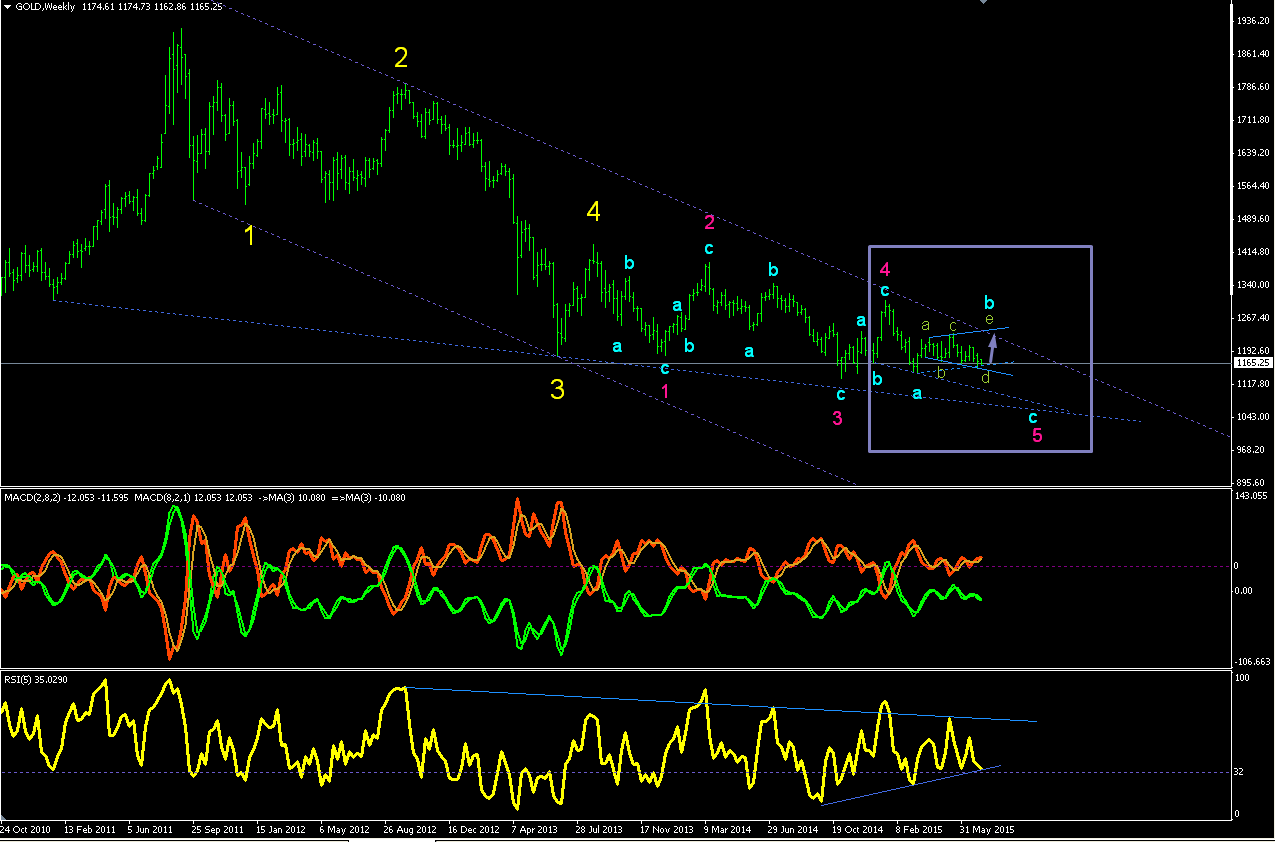
Task: Click the 1711.80 price axis value
Action: point(1252,119)
